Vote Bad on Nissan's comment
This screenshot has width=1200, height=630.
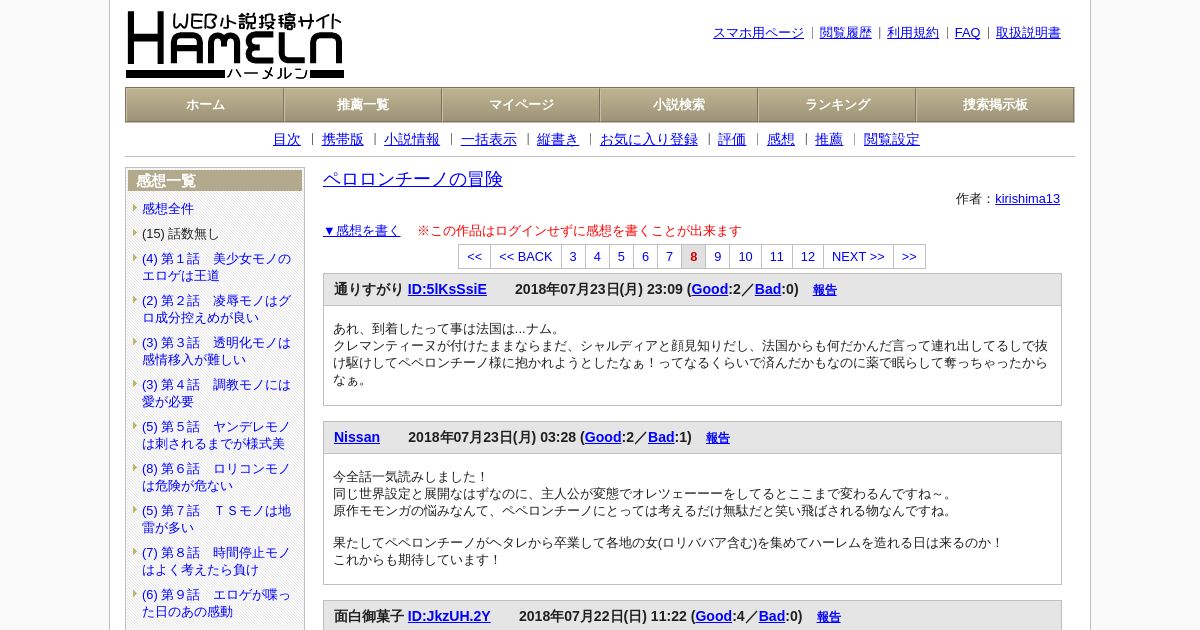click(x=661, y=438)
